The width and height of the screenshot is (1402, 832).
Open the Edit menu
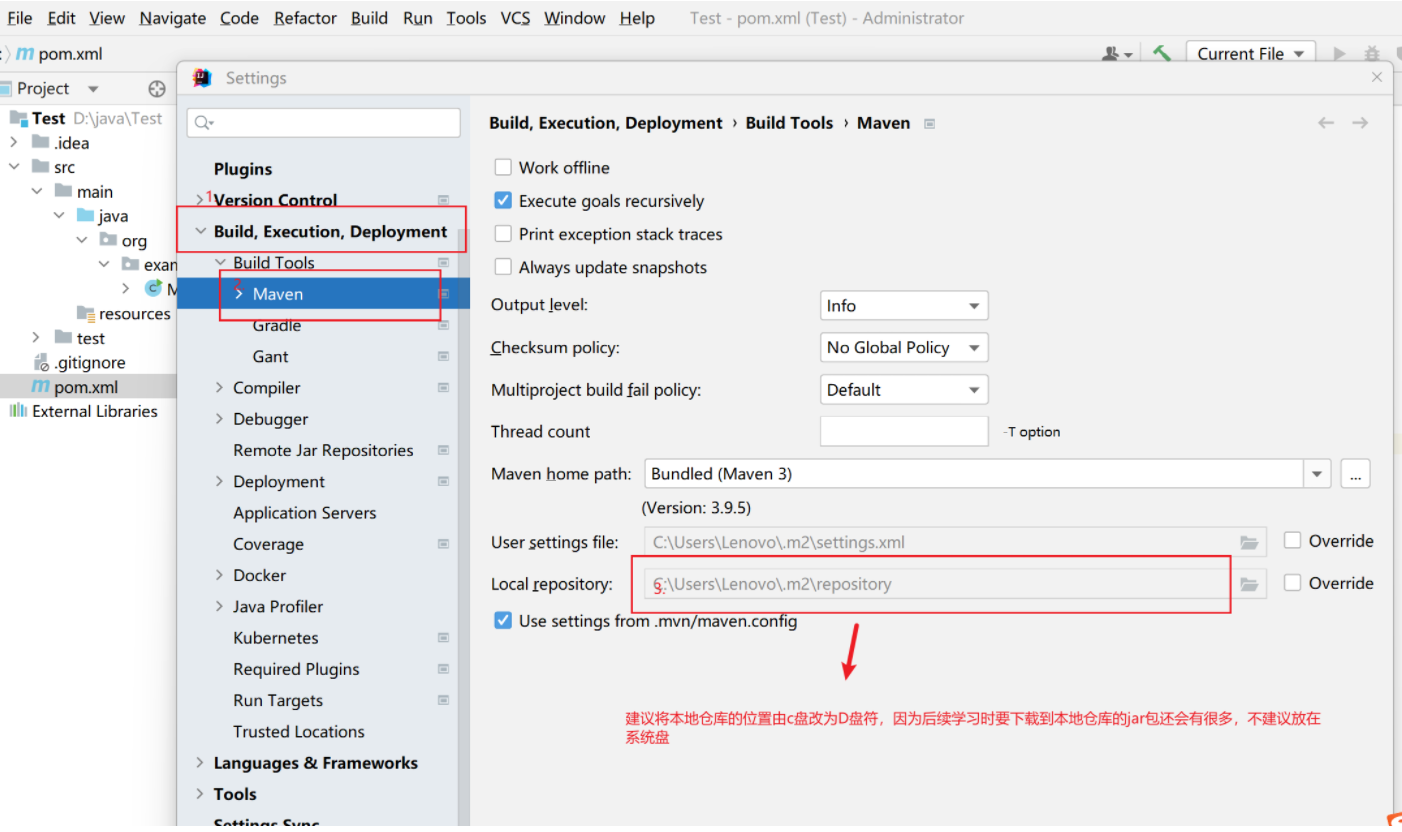tap(61, 18)
